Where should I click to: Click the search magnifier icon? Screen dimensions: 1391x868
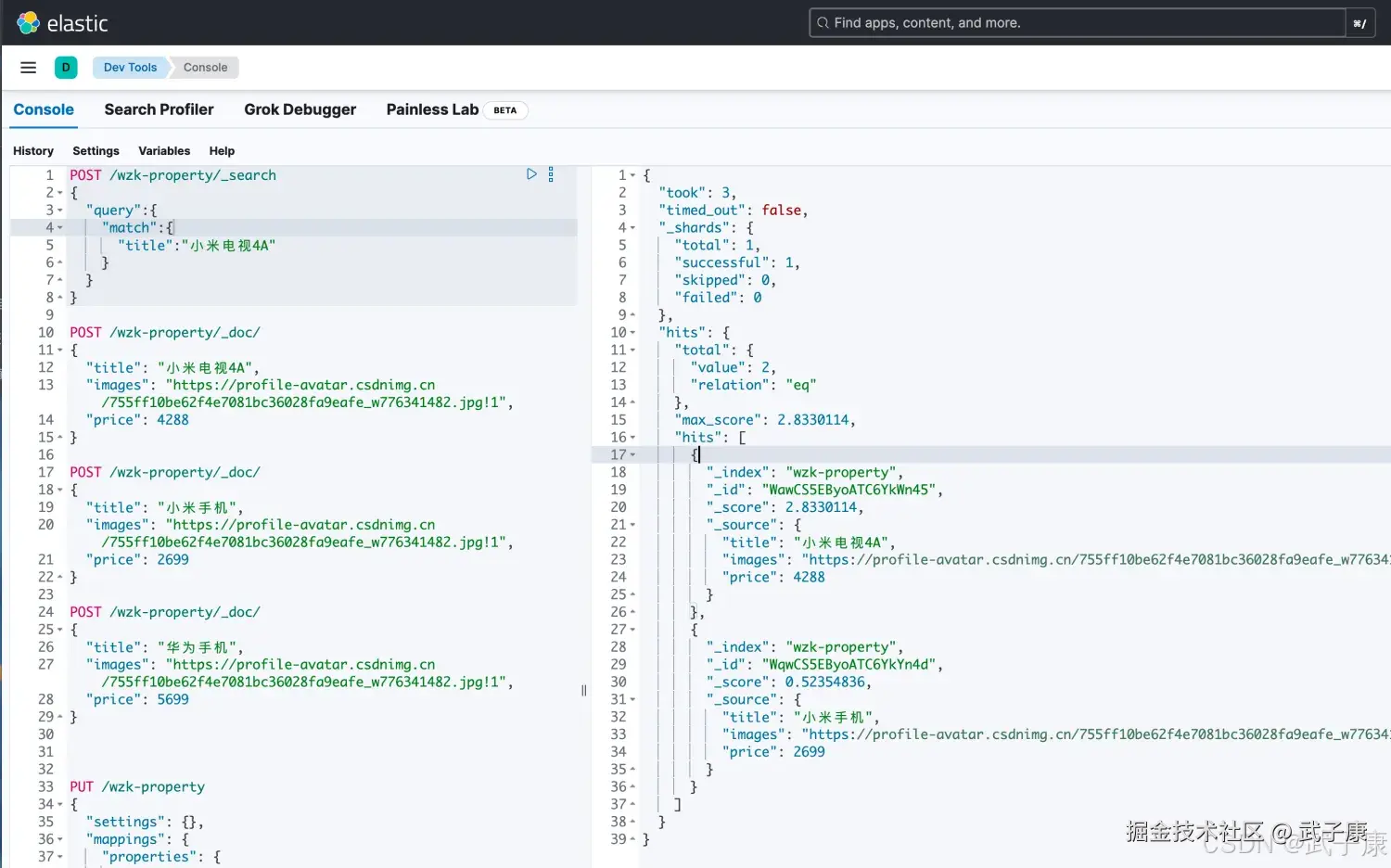click(823, 23)
